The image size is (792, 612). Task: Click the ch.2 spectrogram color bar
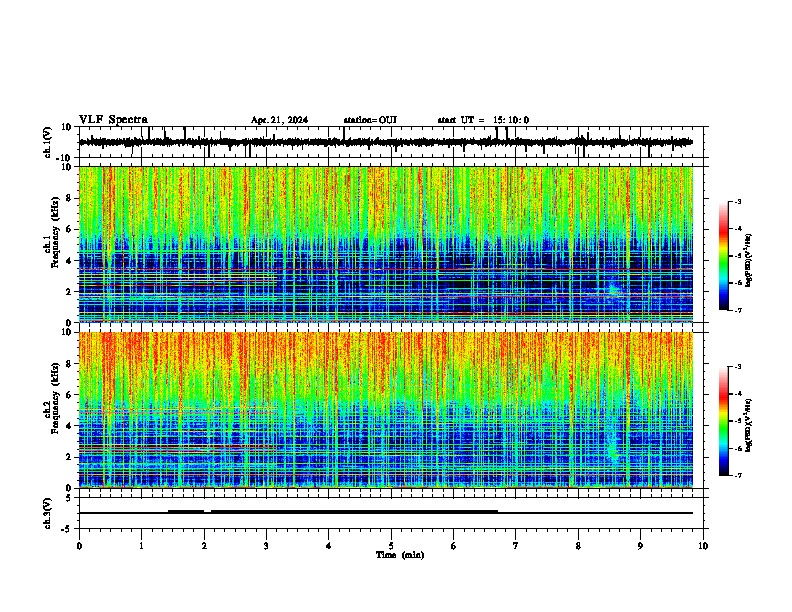pos(724,421)
